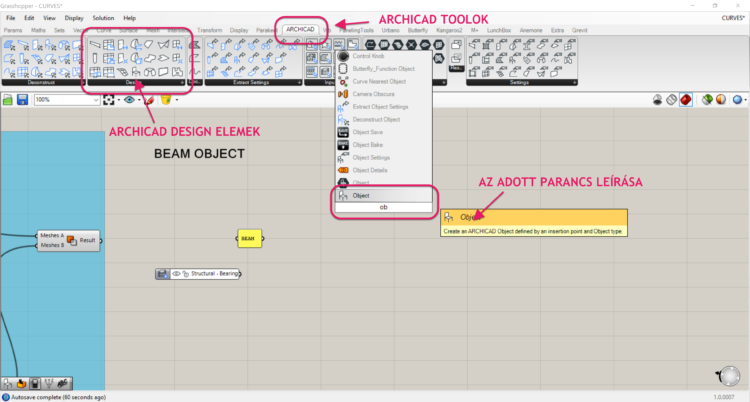Open the green file icon in canvas toolbar

click(9, 100)
